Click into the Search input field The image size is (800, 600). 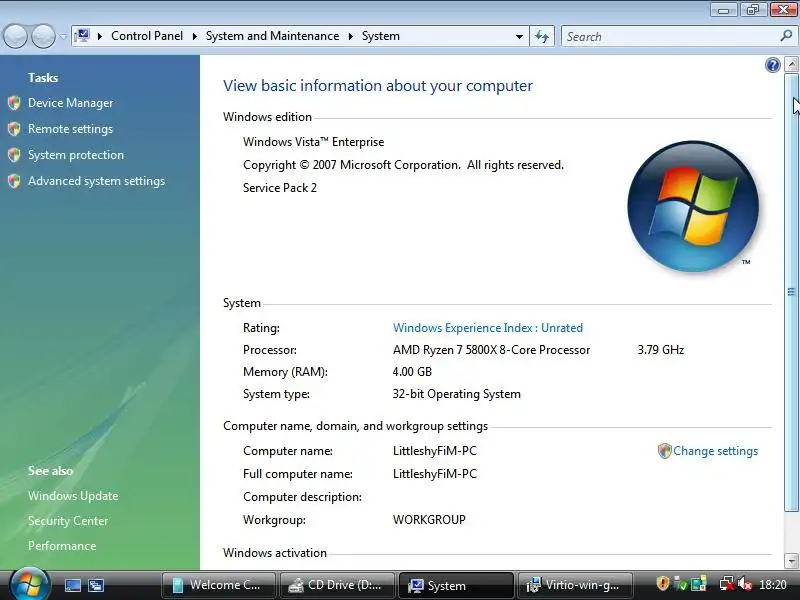(x=671, y=37)
